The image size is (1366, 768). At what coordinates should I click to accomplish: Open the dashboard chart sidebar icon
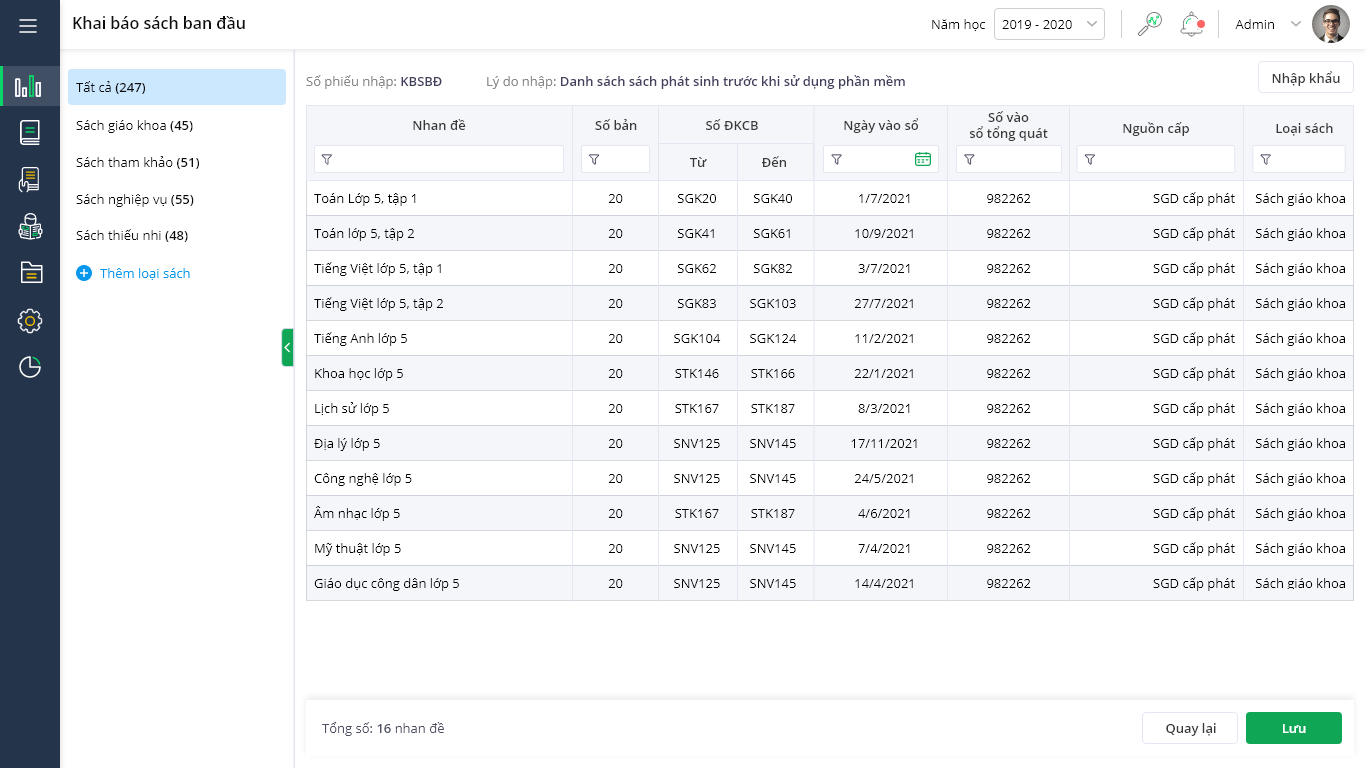pos(29,86)
